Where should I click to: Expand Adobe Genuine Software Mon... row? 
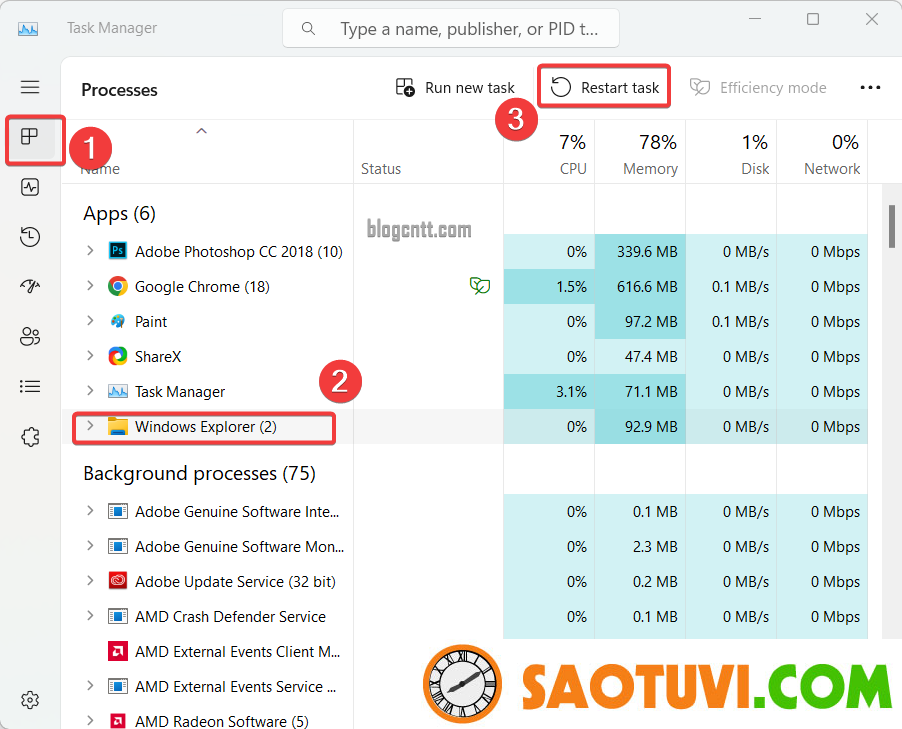tap(90, 545)
